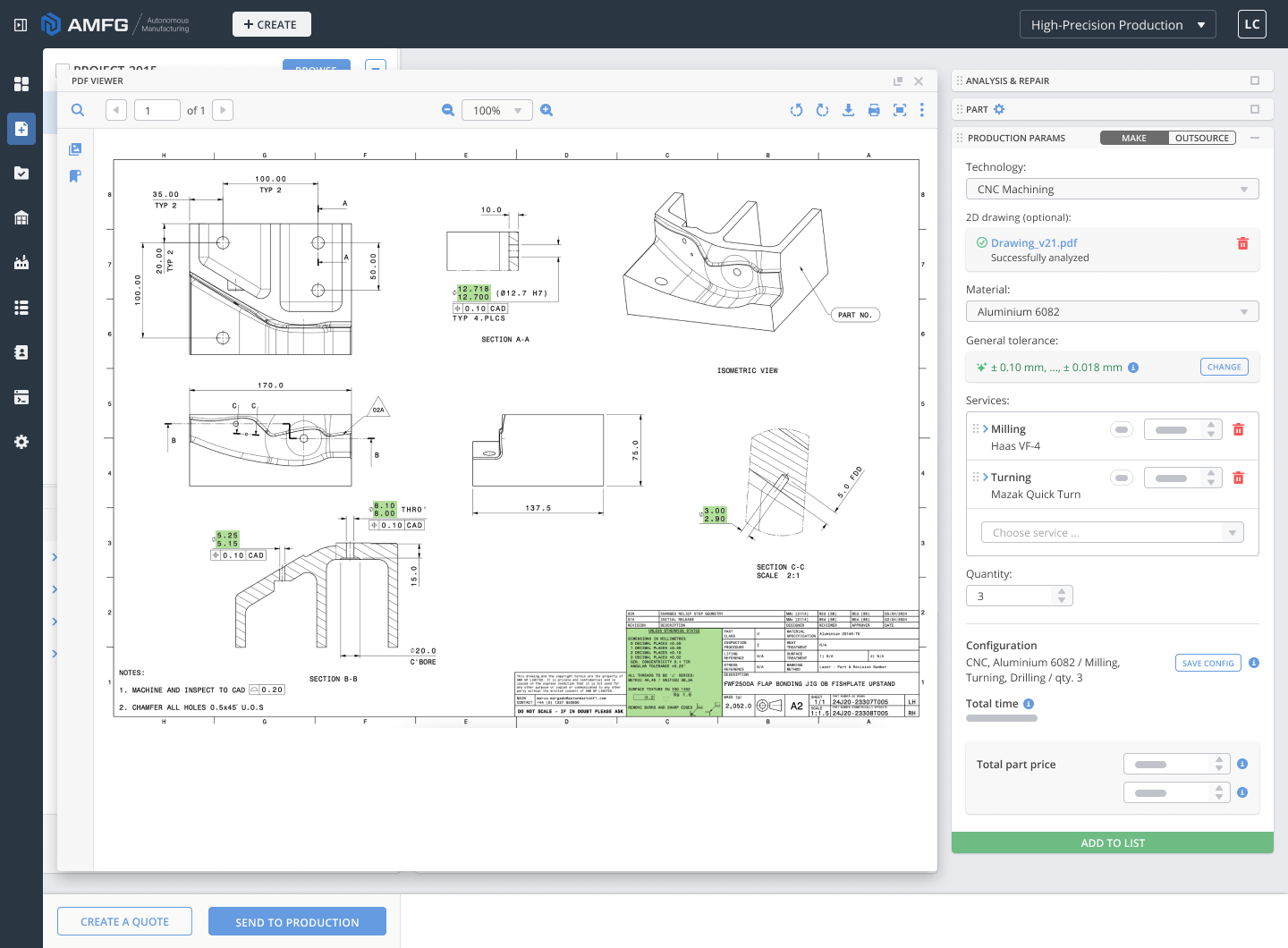This screenshot has width=1288, height=948.
Task: Open the Material dropdown showing Aluminium 6082
Action: (x=1113, y=311)
